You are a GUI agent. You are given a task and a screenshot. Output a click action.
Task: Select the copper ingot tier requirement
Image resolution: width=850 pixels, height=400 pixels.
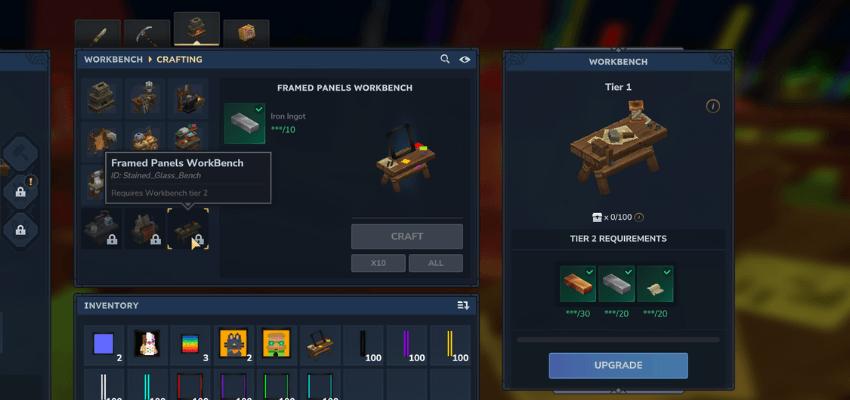click(x=578, y=283)
